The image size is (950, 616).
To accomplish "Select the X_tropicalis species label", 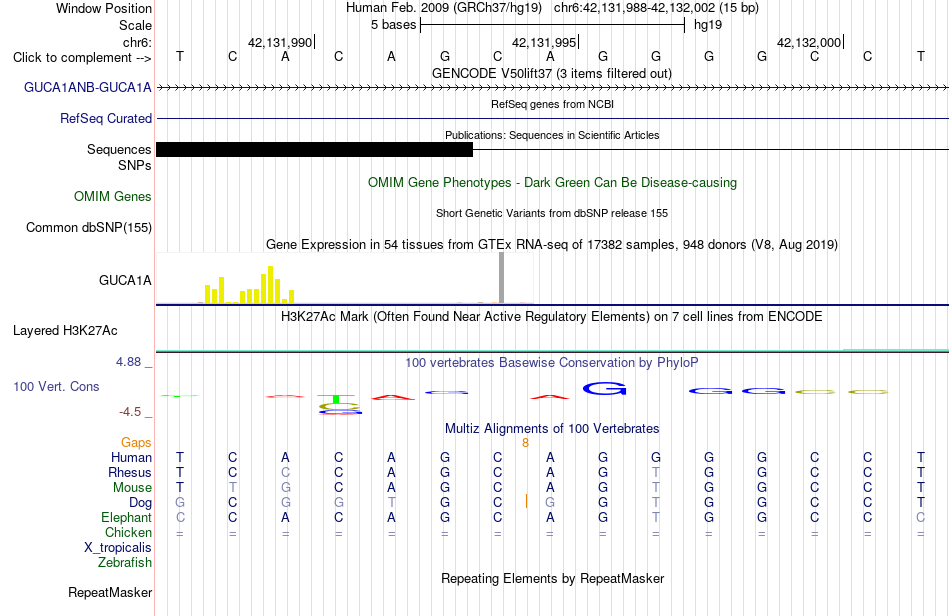I will (118, 548).
